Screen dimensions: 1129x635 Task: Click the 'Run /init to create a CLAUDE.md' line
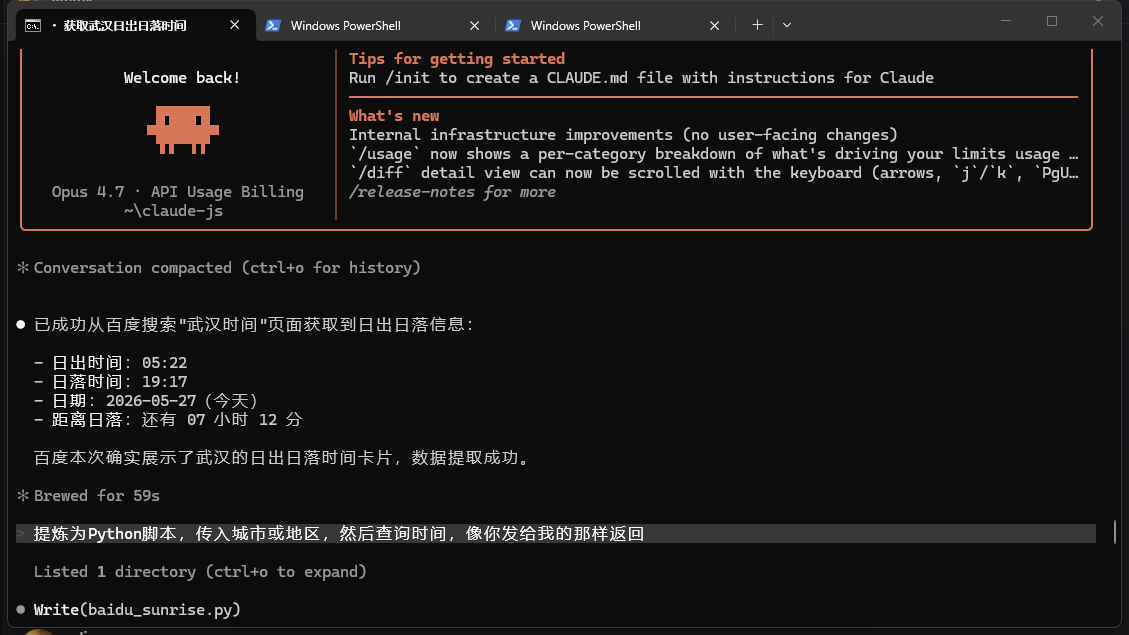641,78
